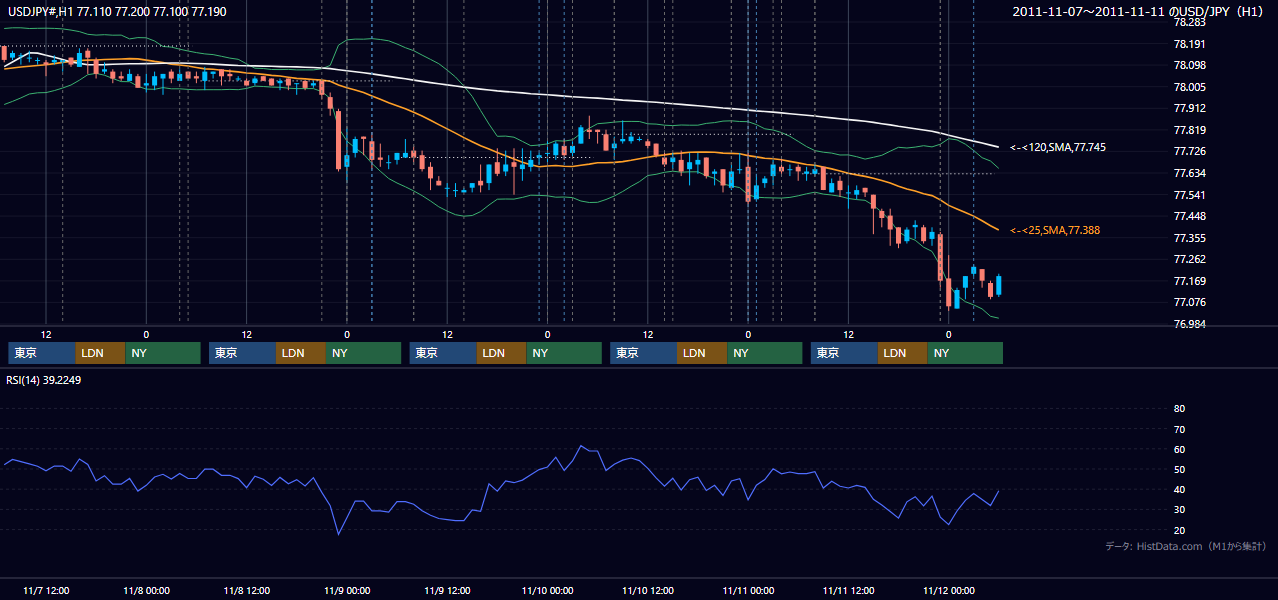Click the 11/7 12:00 time axis label
The width and height of the screenshot is (1278, 600).
[46, 591]
